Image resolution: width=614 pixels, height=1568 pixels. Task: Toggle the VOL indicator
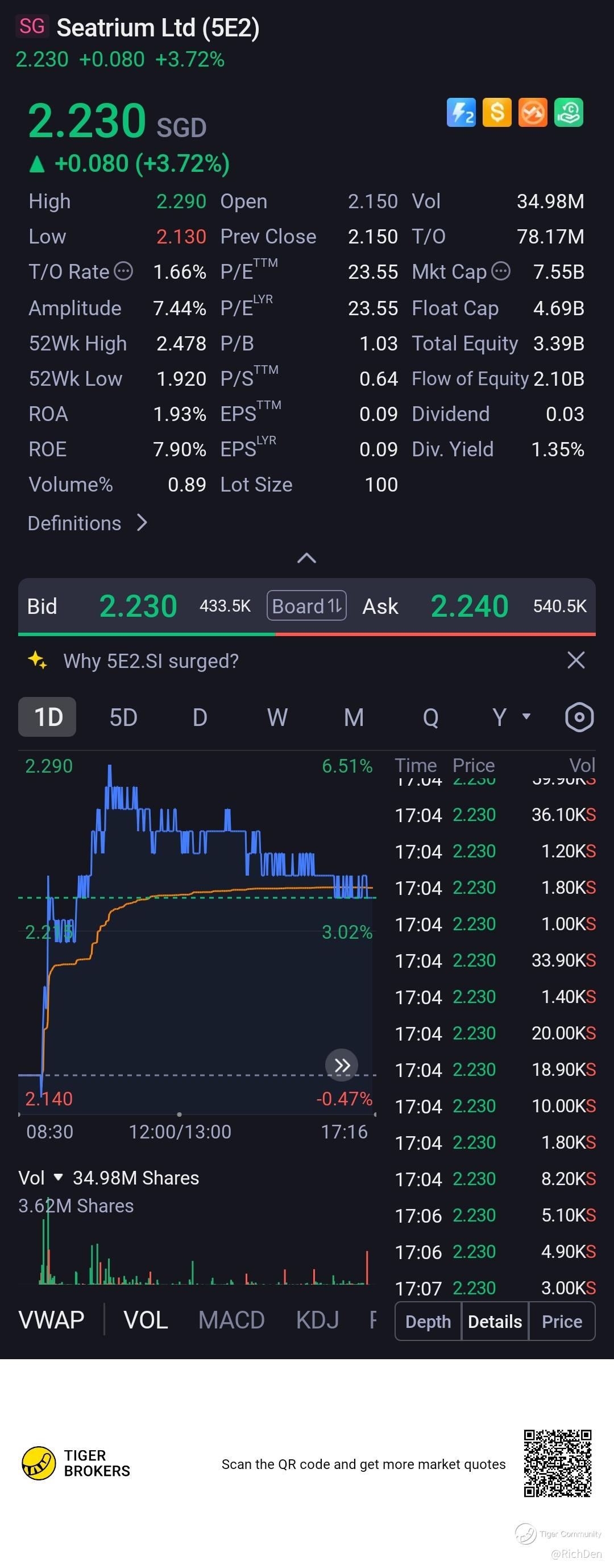pos(146,1321)
